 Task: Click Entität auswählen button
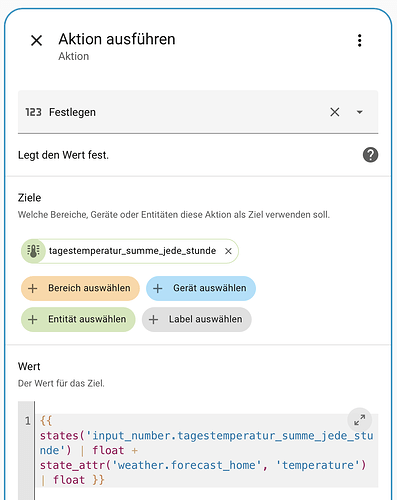[x=78, y=319]
